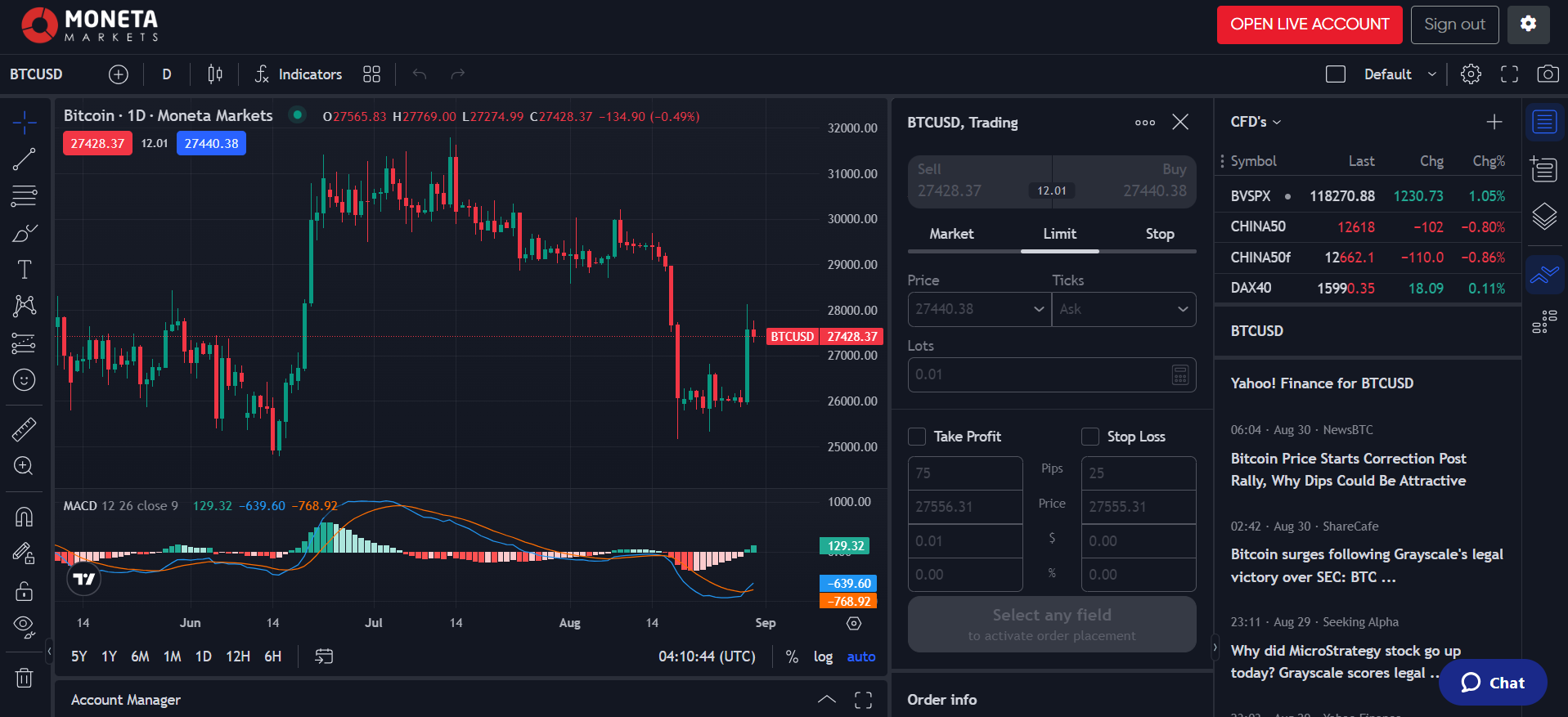Screen dimensions: 1568x717
Task: Open the Indicators dialog
Action: click(x=299, y=74)
